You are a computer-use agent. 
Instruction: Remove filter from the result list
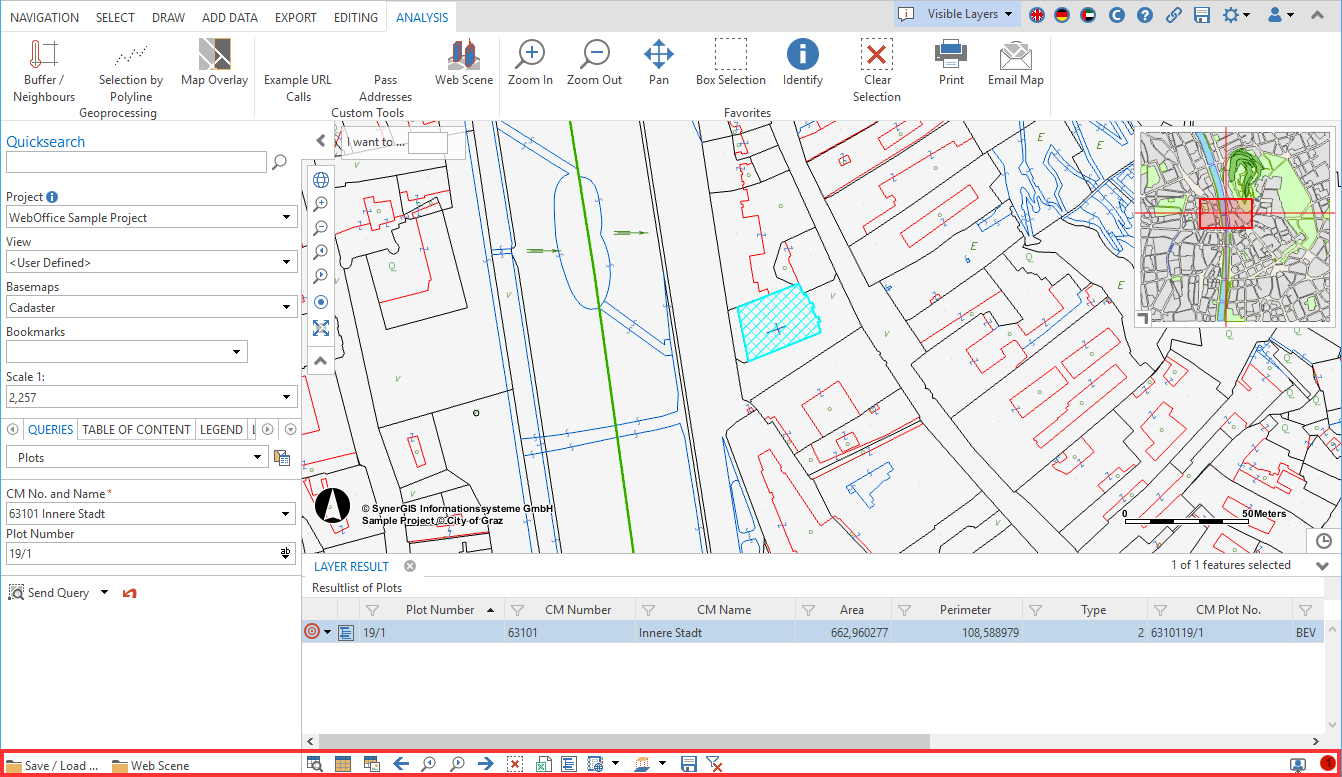716,763
